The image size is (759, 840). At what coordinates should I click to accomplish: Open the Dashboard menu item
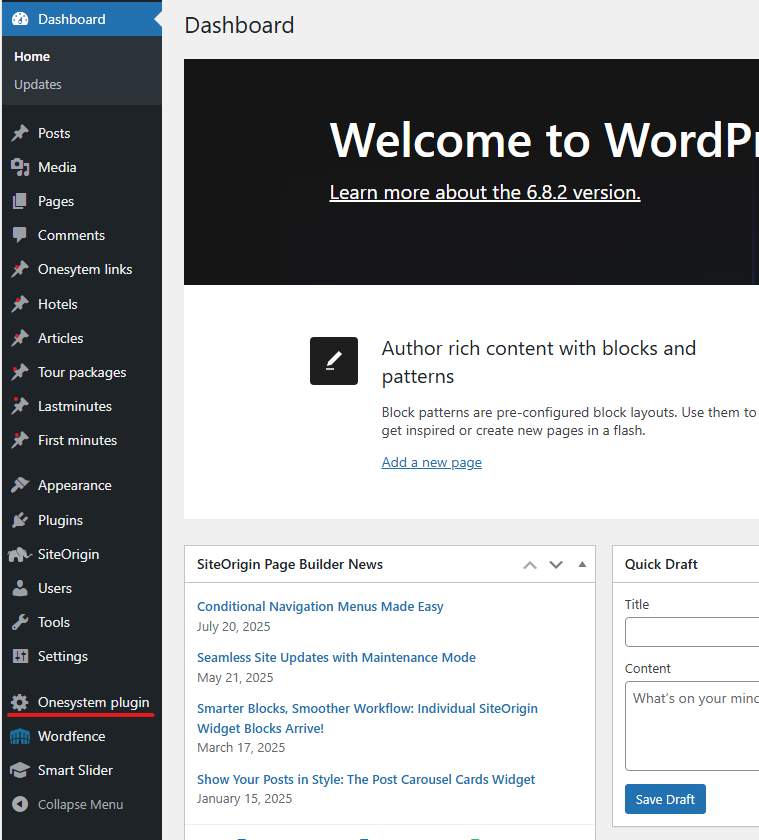point(82,19)
